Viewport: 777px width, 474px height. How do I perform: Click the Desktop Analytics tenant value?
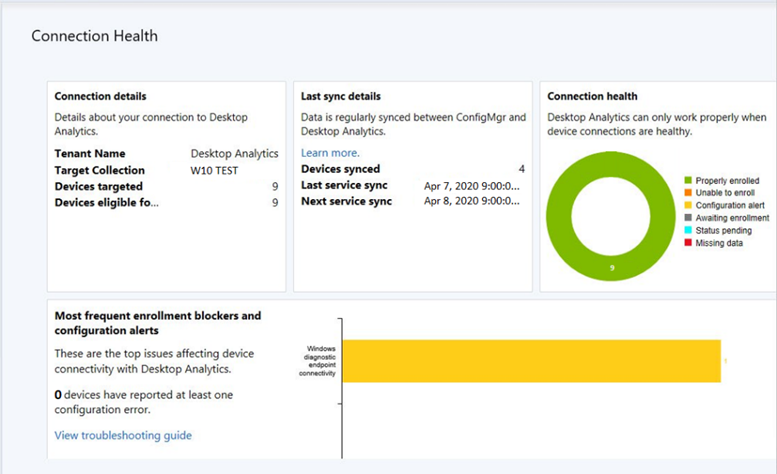tap(234, 154)
